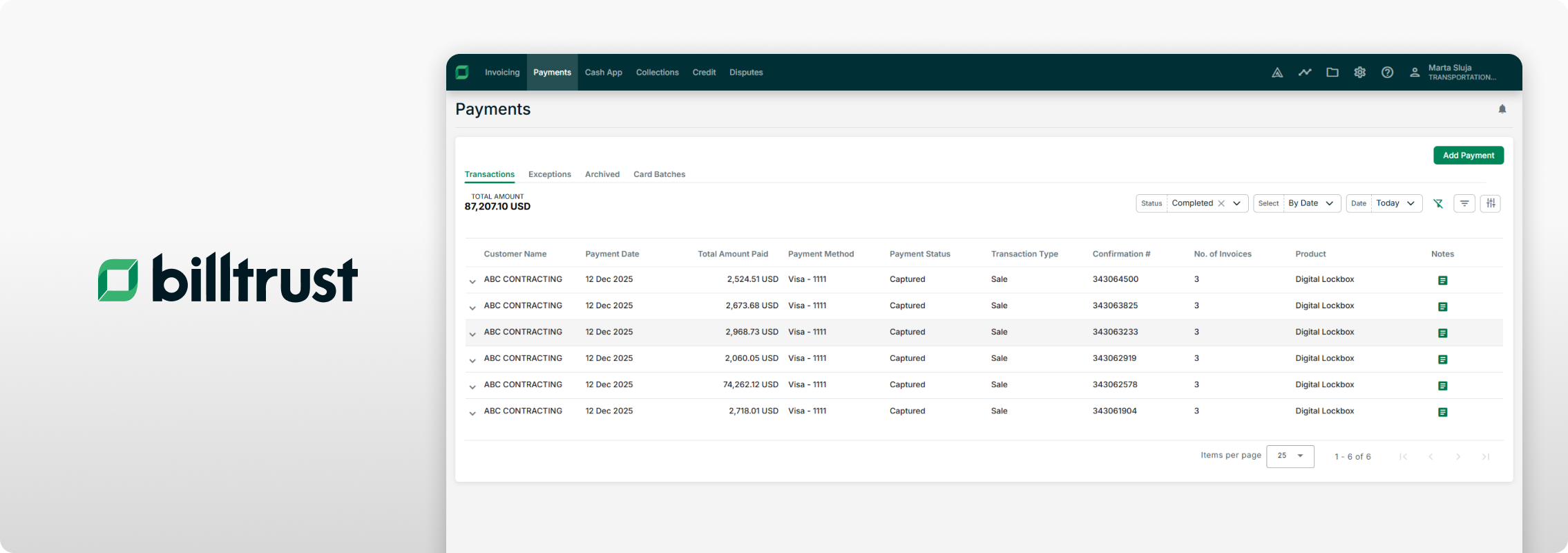Viewport: 1568px width, 553px height.
Task: Sort by the Product column header
Action: pos(1311,254)
